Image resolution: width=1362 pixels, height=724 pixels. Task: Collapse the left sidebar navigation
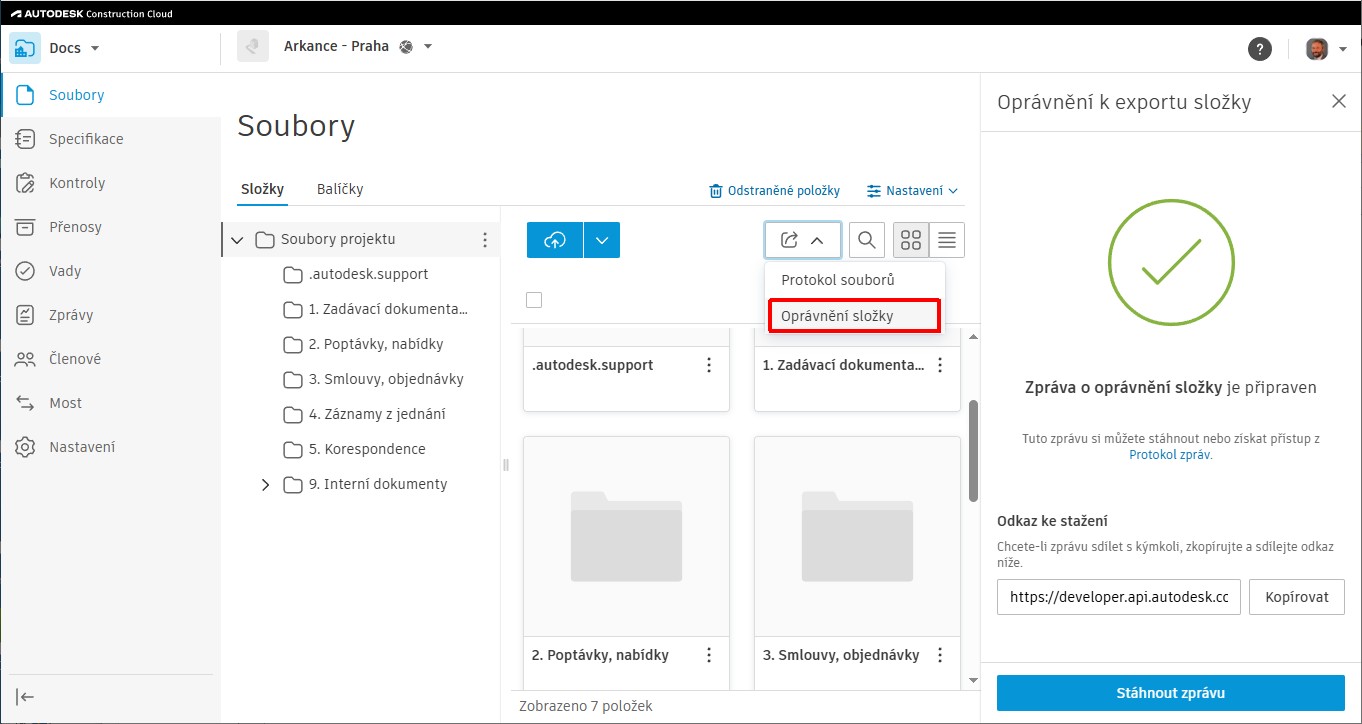tap(26, 697)
